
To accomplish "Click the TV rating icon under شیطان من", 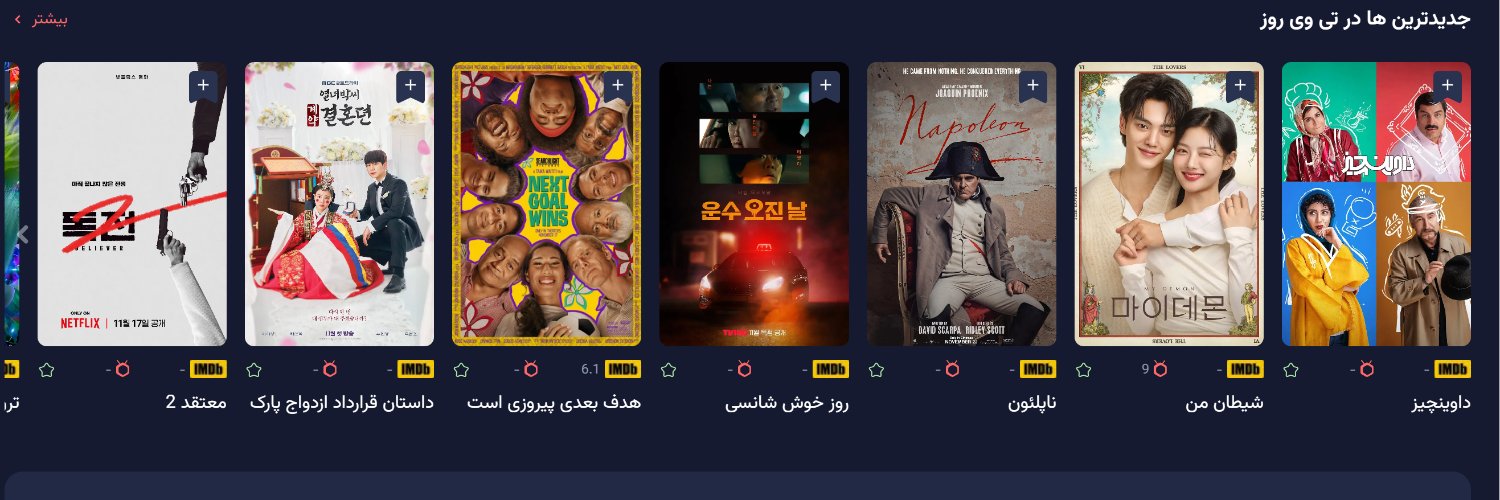I will click(1160, 370).
